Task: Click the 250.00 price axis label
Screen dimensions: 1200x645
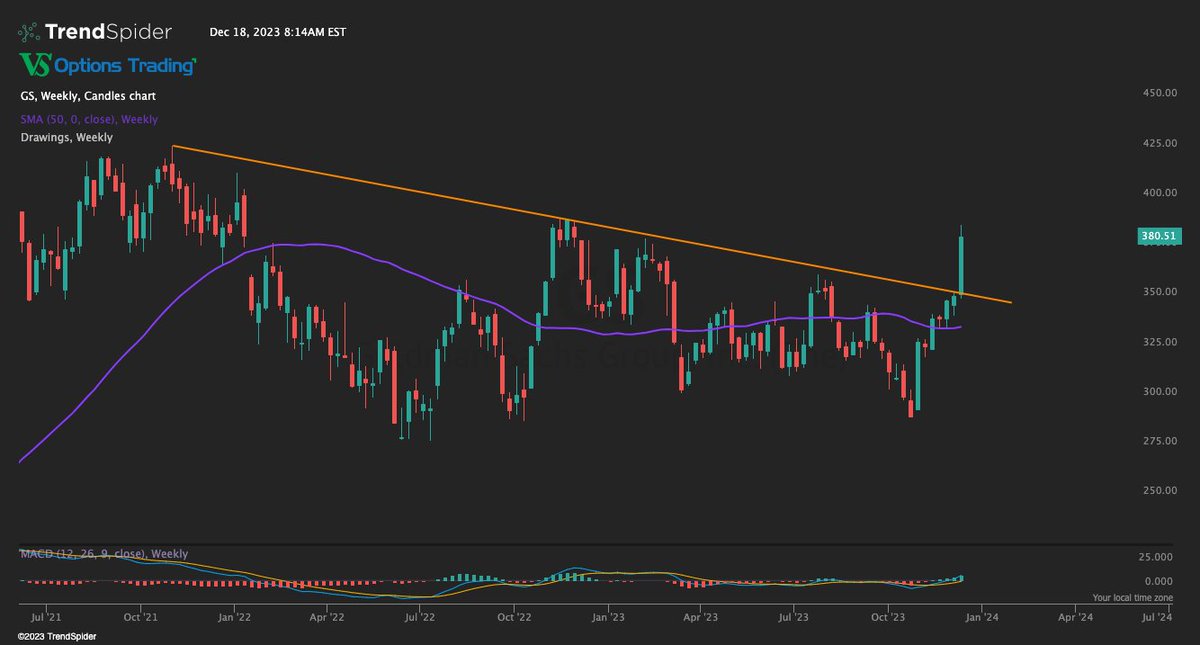Action: 1159,491
